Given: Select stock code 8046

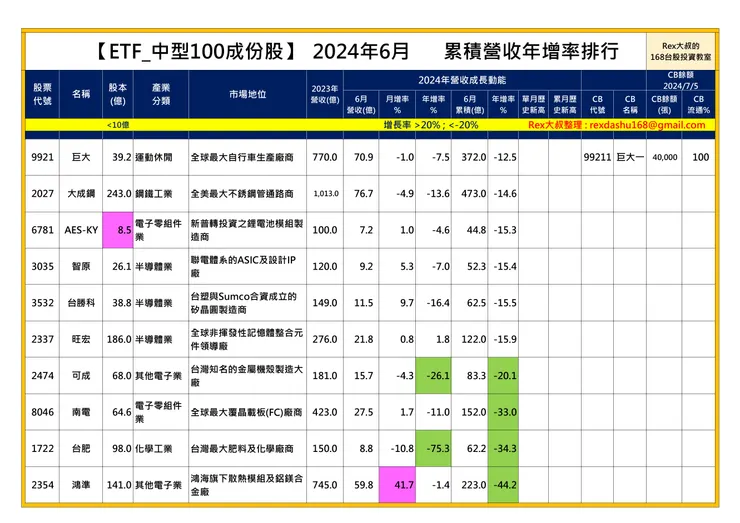Looking at the screenshot, I should coord(42,412).
